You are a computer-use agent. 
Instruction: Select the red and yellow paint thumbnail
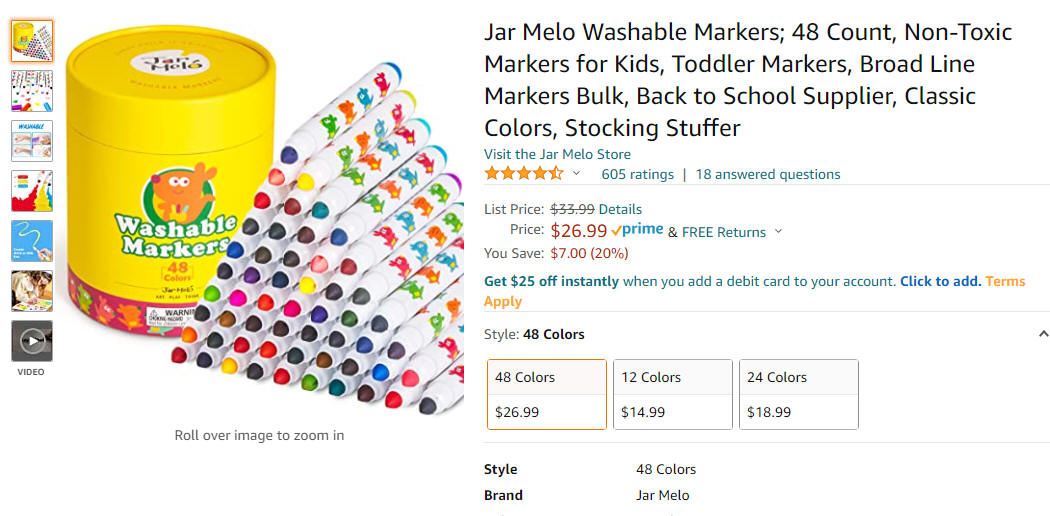point(31,191)
